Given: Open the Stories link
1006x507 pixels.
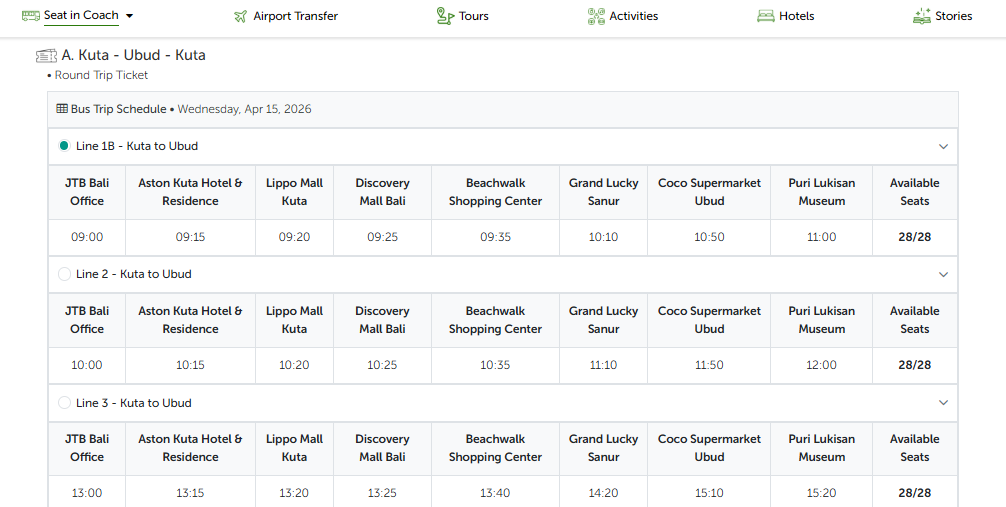Looking at the screenshot, I should [x=953, y=16].
